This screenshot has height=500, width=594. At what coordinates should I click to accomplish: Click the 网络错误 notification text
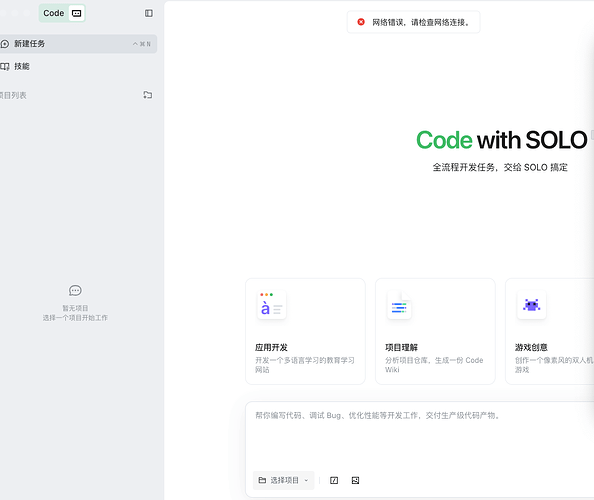click(x=421, y=22)
